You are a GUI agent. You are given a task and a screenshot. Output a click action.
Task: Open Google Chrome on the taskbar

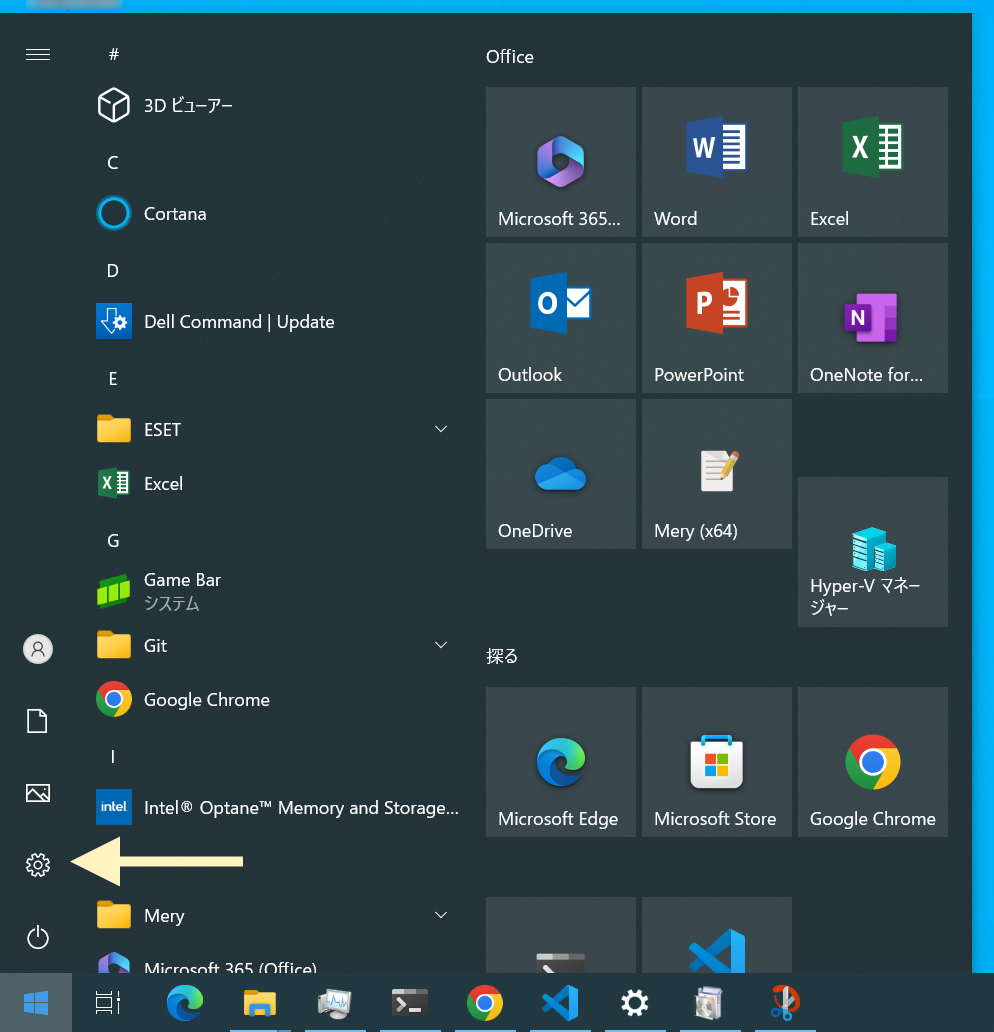(484, 1003)
